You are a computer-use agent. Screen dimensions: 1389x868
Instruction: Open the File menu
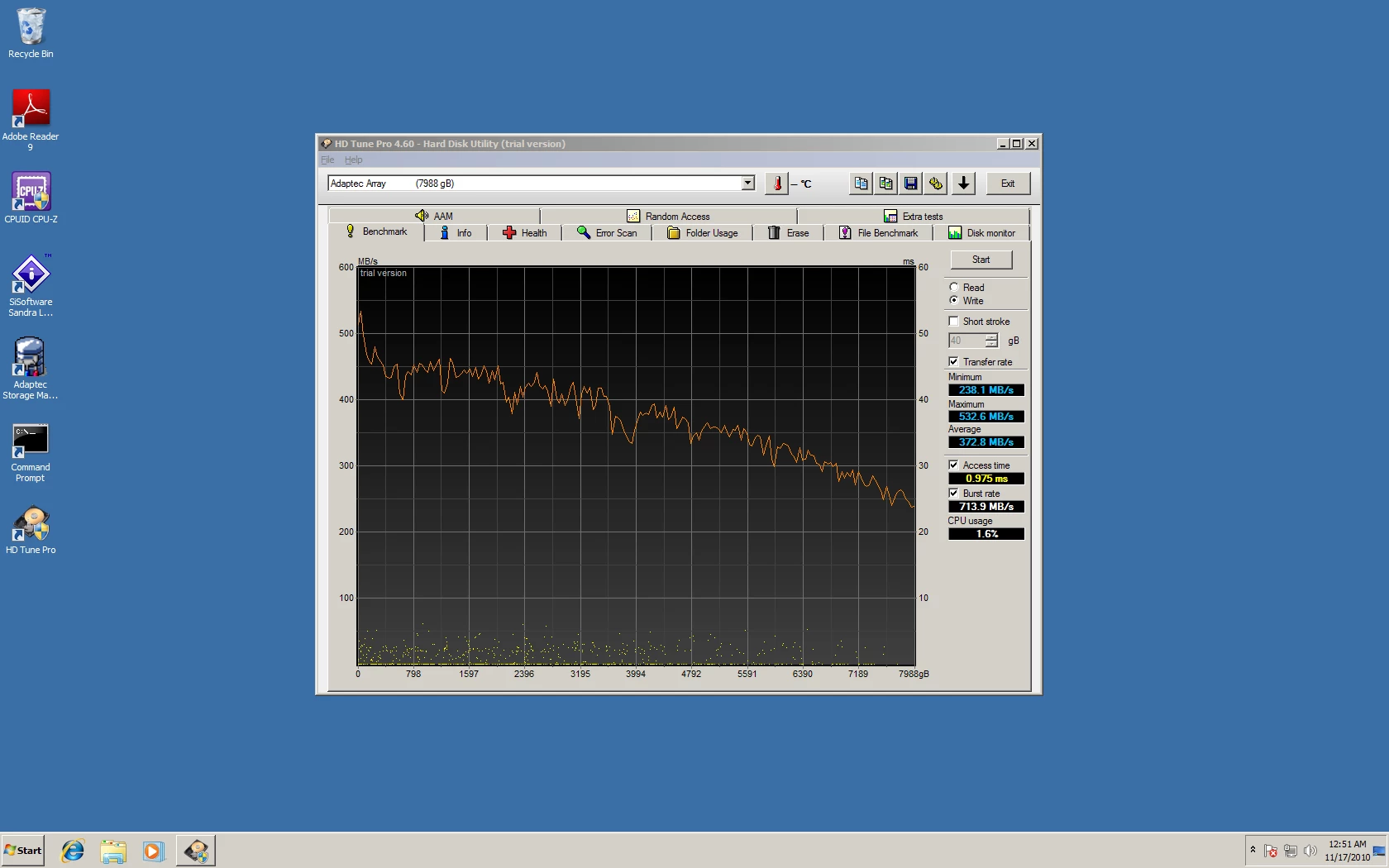point(327,160)
